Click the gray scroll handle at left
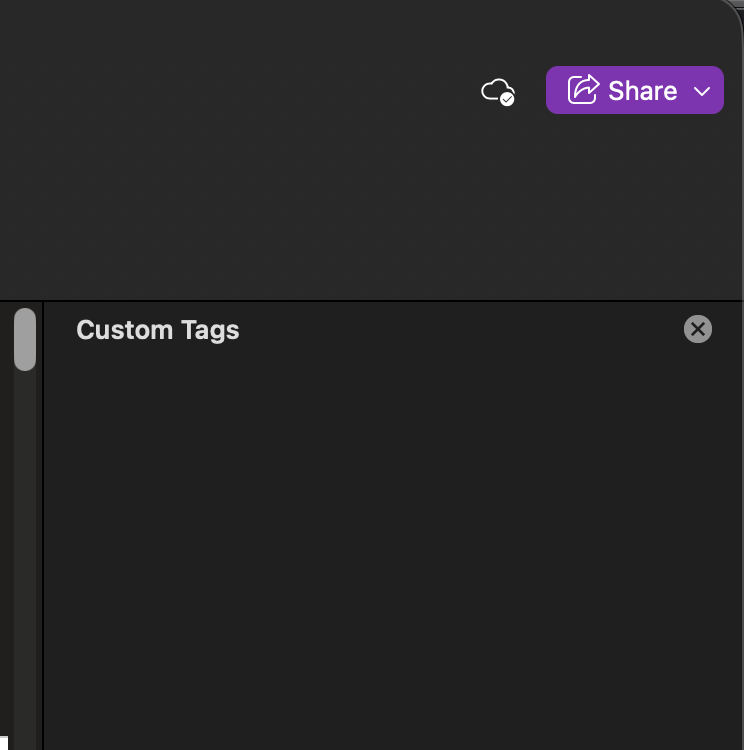 pos(25,339)
